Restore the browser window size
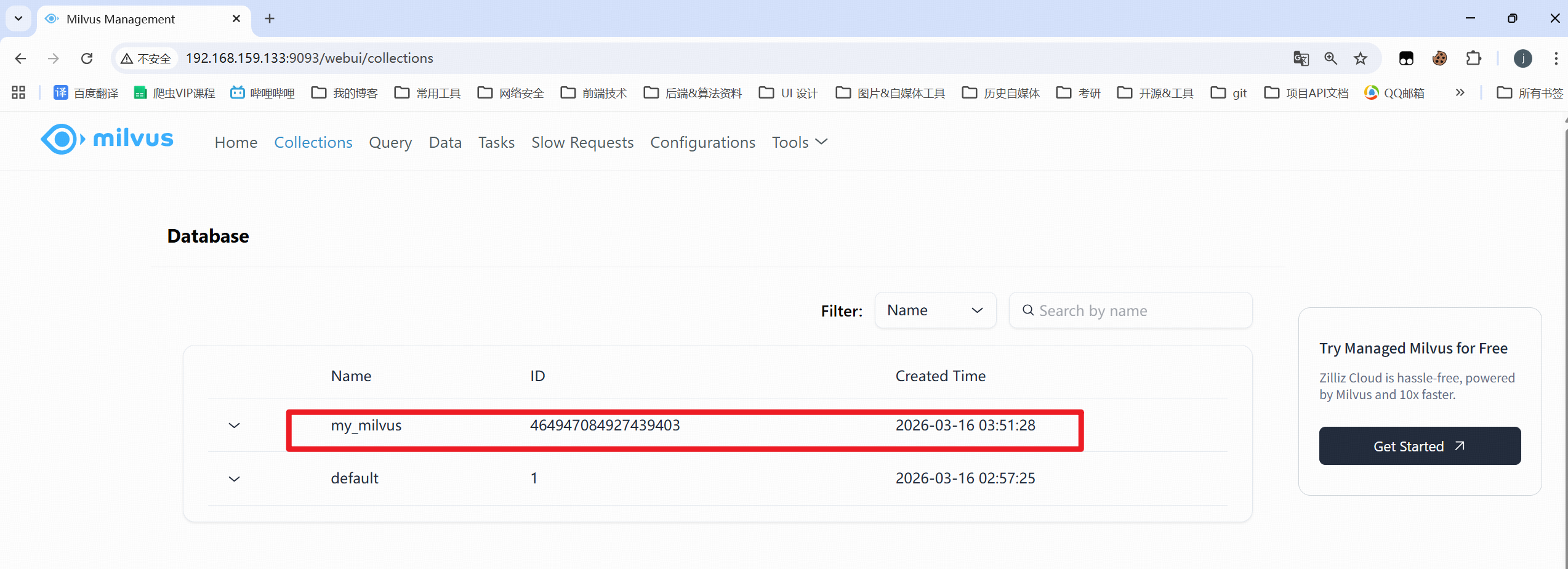Viewport: 1568px width, 569px height. point(1512,18)
